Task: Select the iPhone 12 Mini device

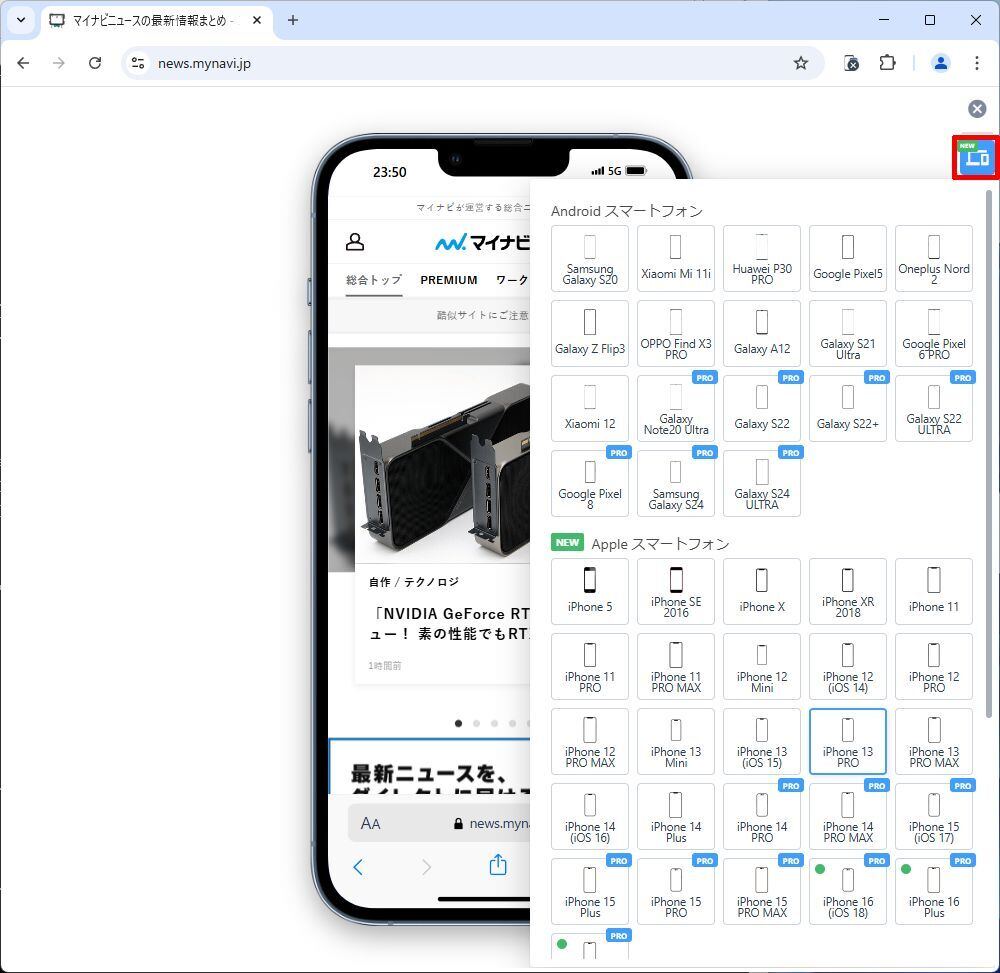Action: coord(761,667)
